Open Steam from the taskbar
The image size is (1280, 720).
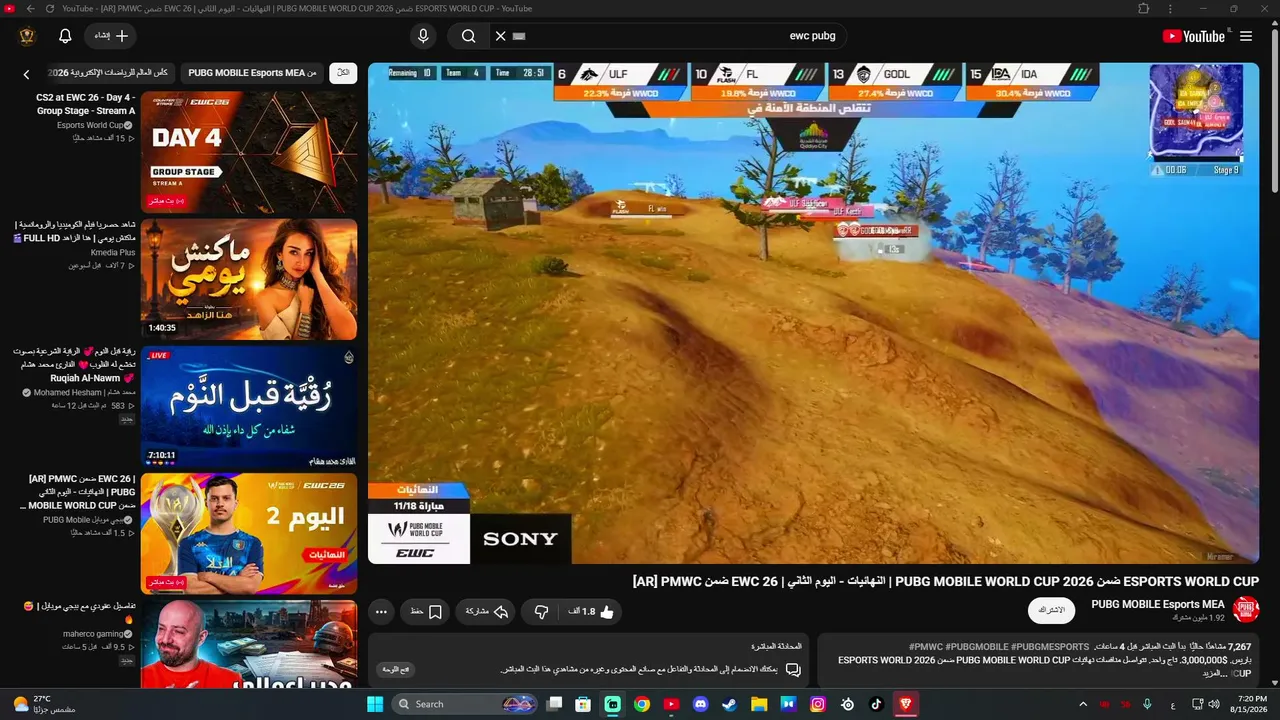tap(730, 704)
